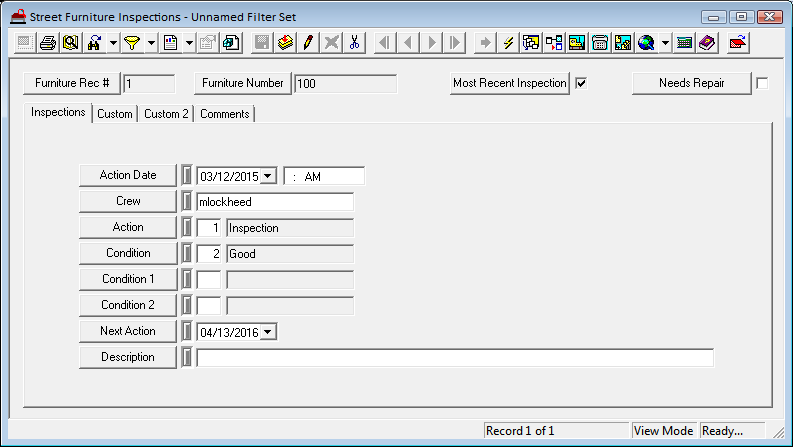
Task: Click the marker bar beside the Description button
Action: click(x=187, y=357)
